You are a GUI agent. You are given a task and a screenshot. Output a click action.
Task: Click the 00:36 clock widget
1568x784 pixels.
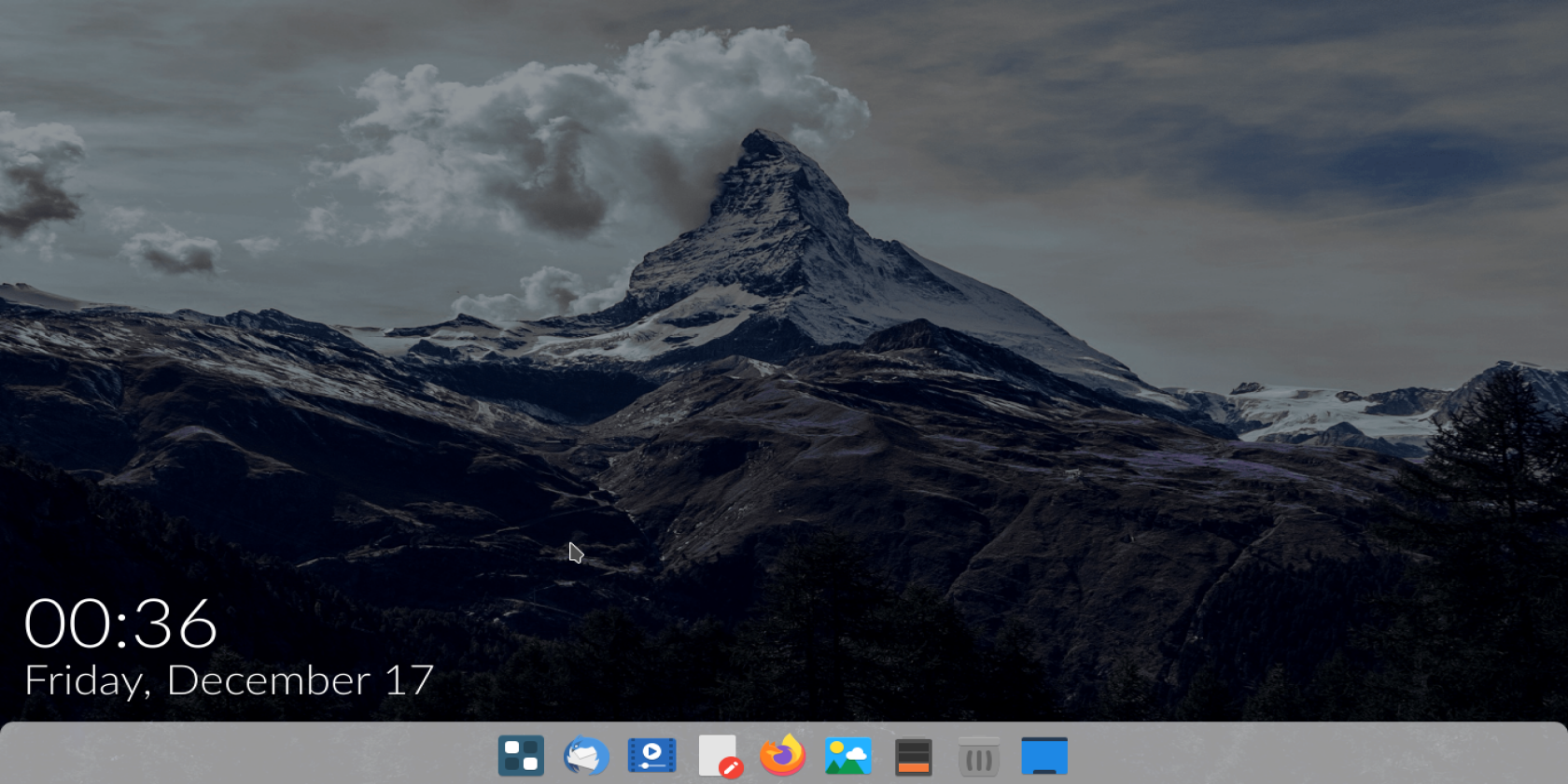pos(120,624)
